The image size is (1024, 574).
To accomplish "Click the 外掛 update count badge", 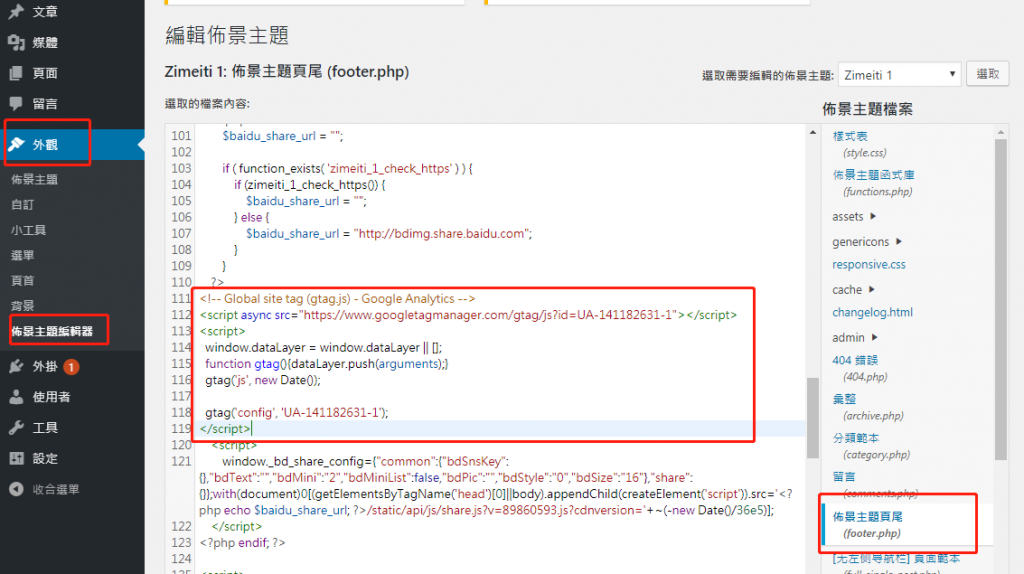I will (x=71, y=367).
